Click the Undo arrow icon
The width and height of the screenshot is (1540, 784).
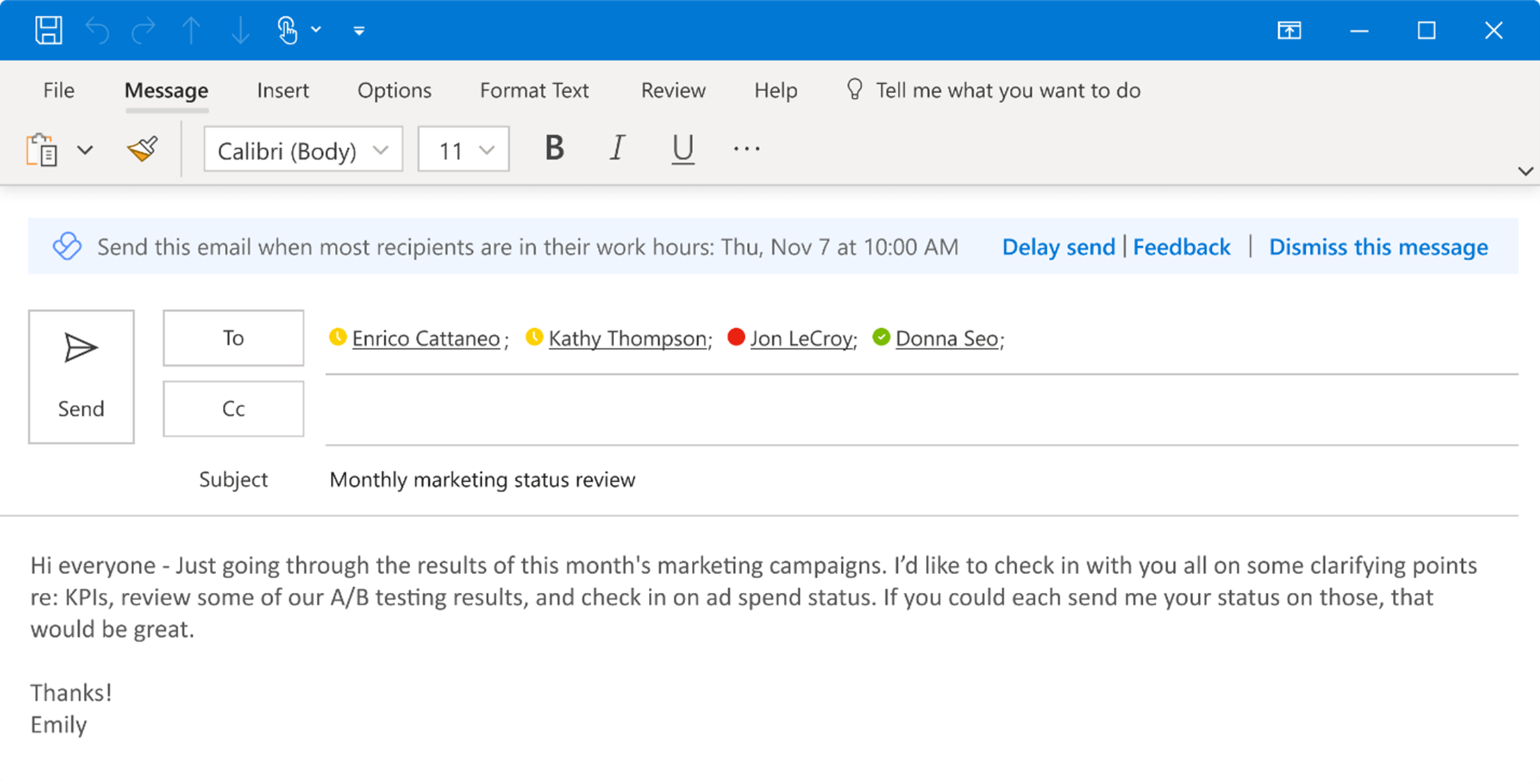pos(97,29)
